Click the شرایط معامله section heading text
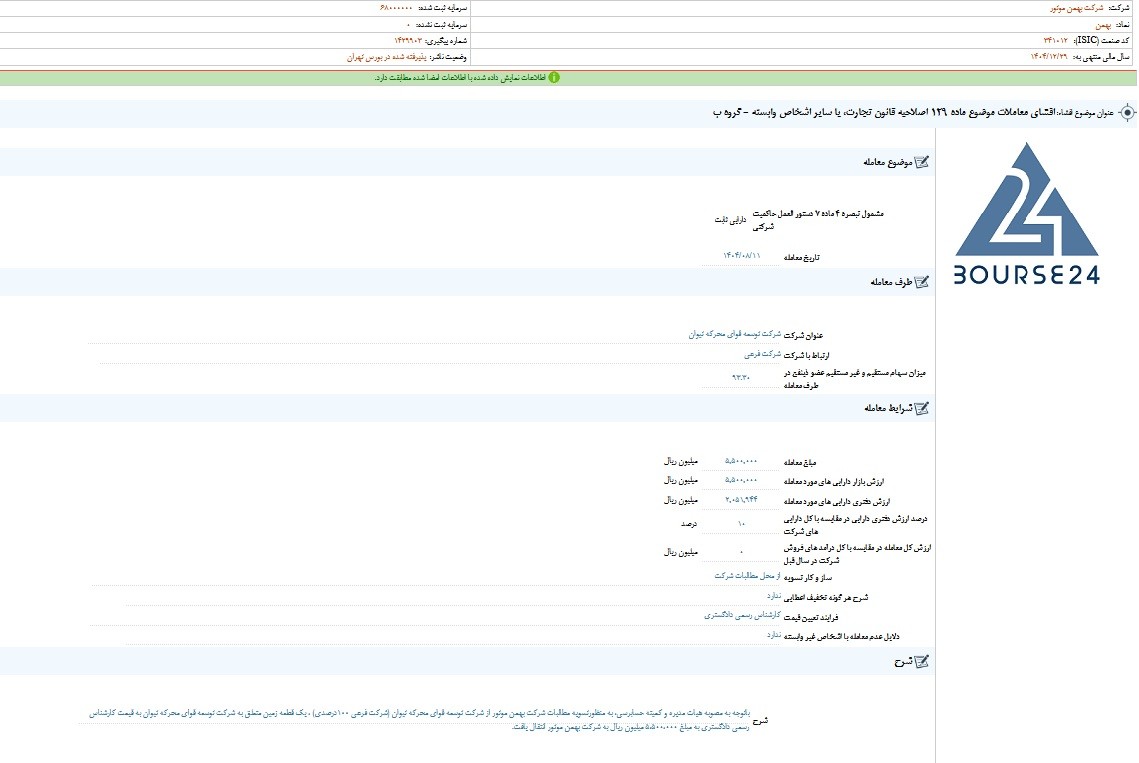 pos(888,408)
